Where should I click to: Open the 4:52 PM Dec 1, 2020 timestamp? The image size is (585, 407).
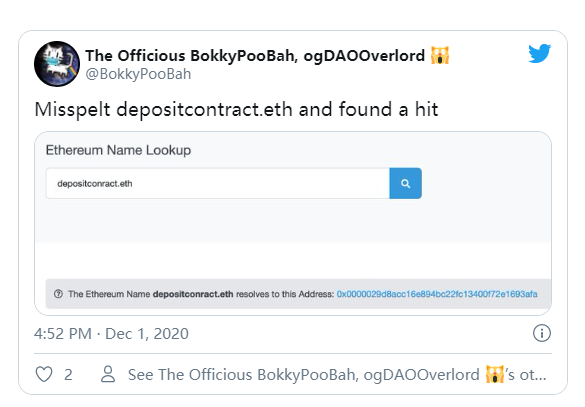(x=111, y=334)
